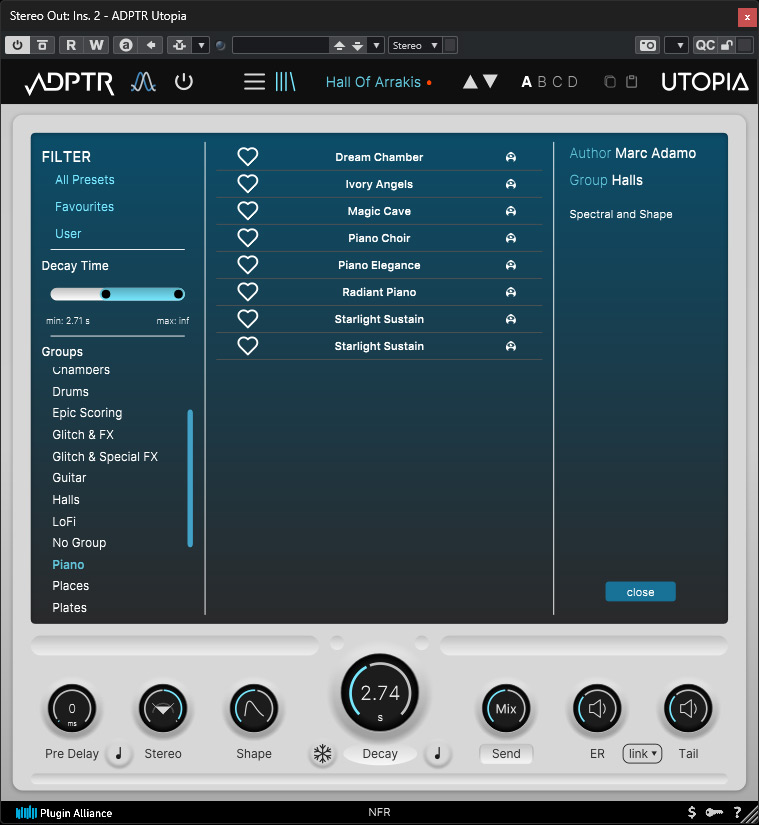Viewport: 759px width, 825px height.
Task: Toggle the ADPTR plugin power icon
Action: click(x=184, y=82)
